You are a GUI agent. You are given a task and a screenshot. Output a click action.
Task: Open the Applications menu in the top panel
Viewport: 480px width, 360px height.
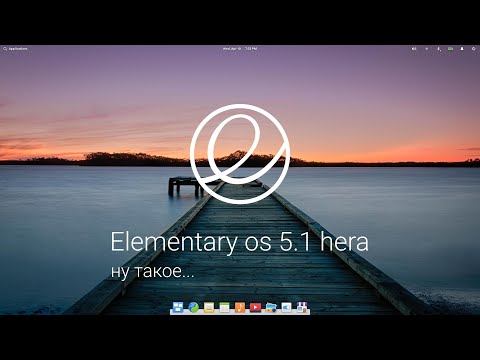(x=15, y=49)
